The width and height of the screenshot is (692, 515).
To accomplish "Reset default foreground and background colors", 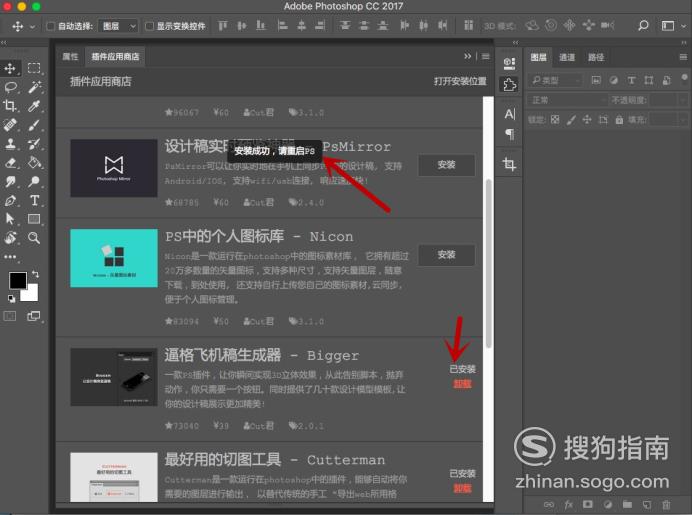I will point(11,299).
